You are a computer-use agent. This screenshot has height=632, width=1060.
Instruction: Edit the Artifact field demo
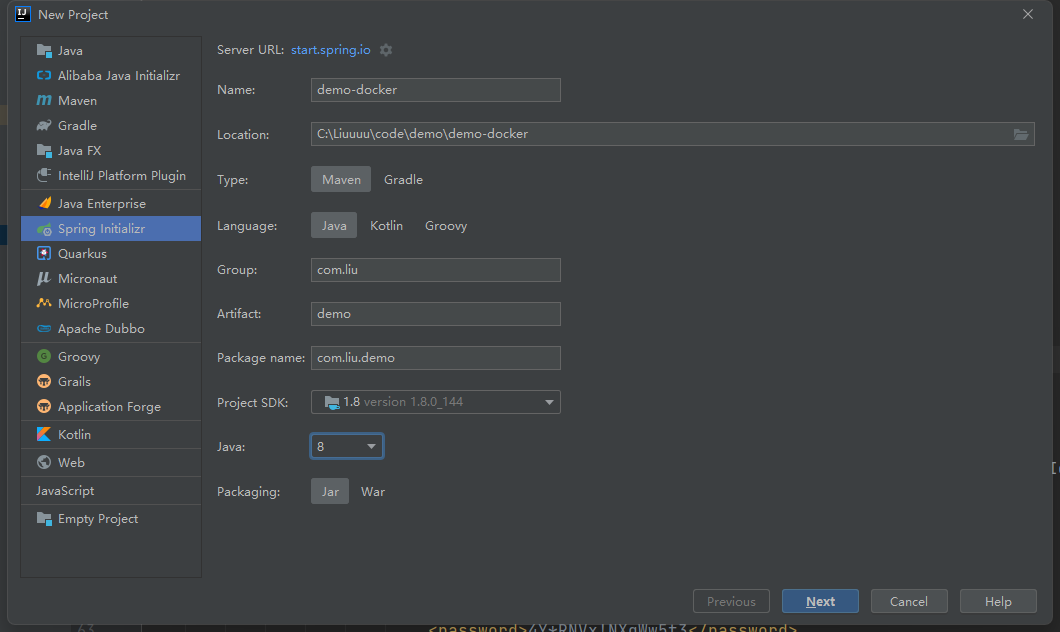(x=435, y=314)
